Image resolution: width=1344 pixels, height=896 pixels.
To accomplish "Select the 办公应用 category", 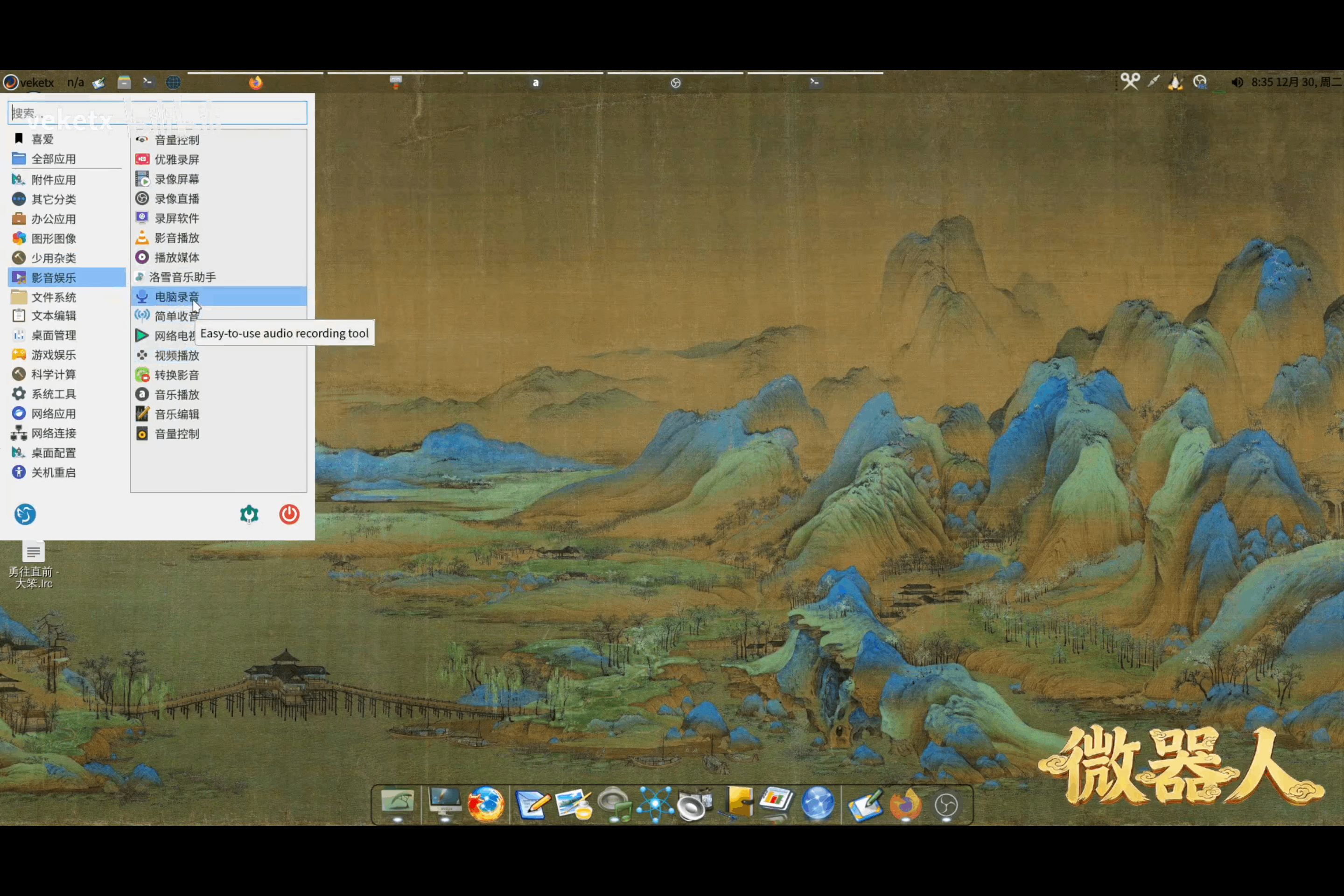I will tap(67, 219).
